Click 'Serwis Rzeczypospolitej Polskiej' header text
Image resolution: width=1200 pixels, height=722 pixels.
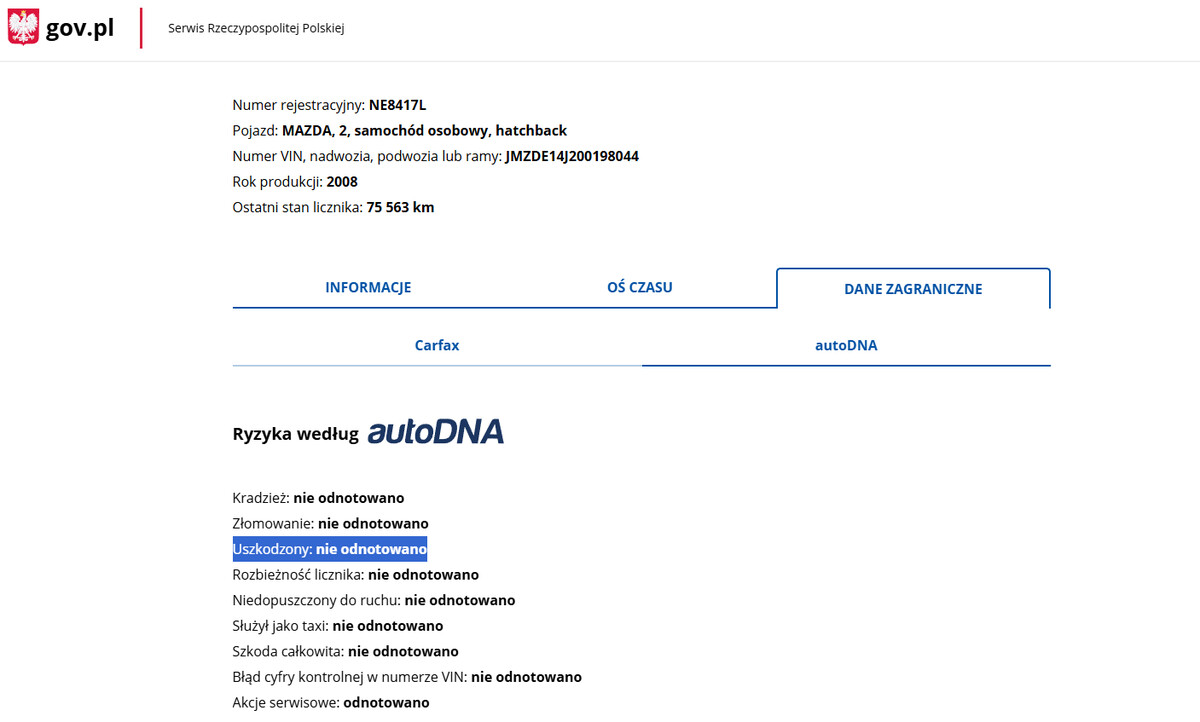256,29
